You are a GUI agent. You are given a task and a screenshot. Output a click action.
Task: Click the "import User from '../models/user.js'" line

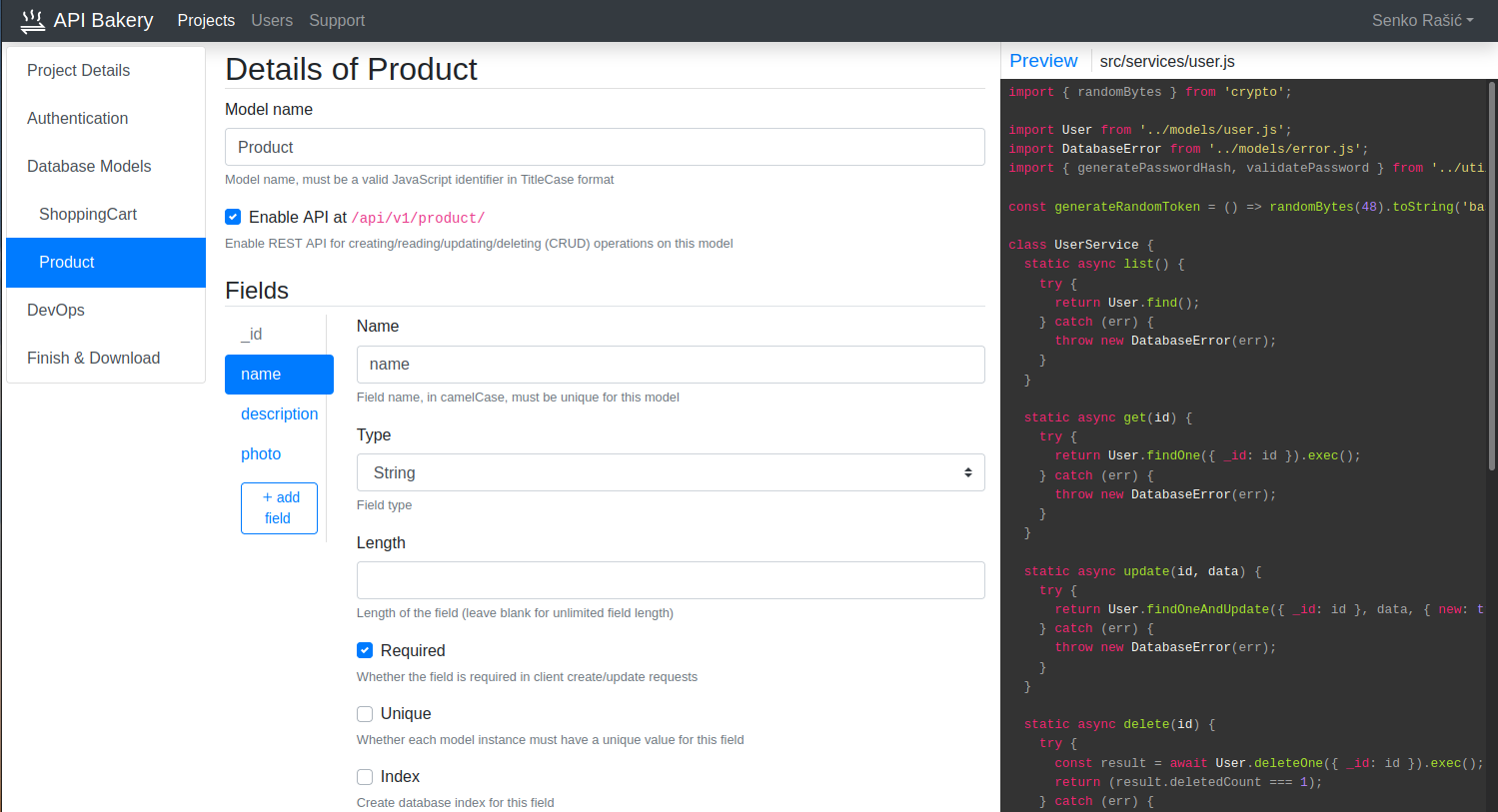tap(1150, 130)
